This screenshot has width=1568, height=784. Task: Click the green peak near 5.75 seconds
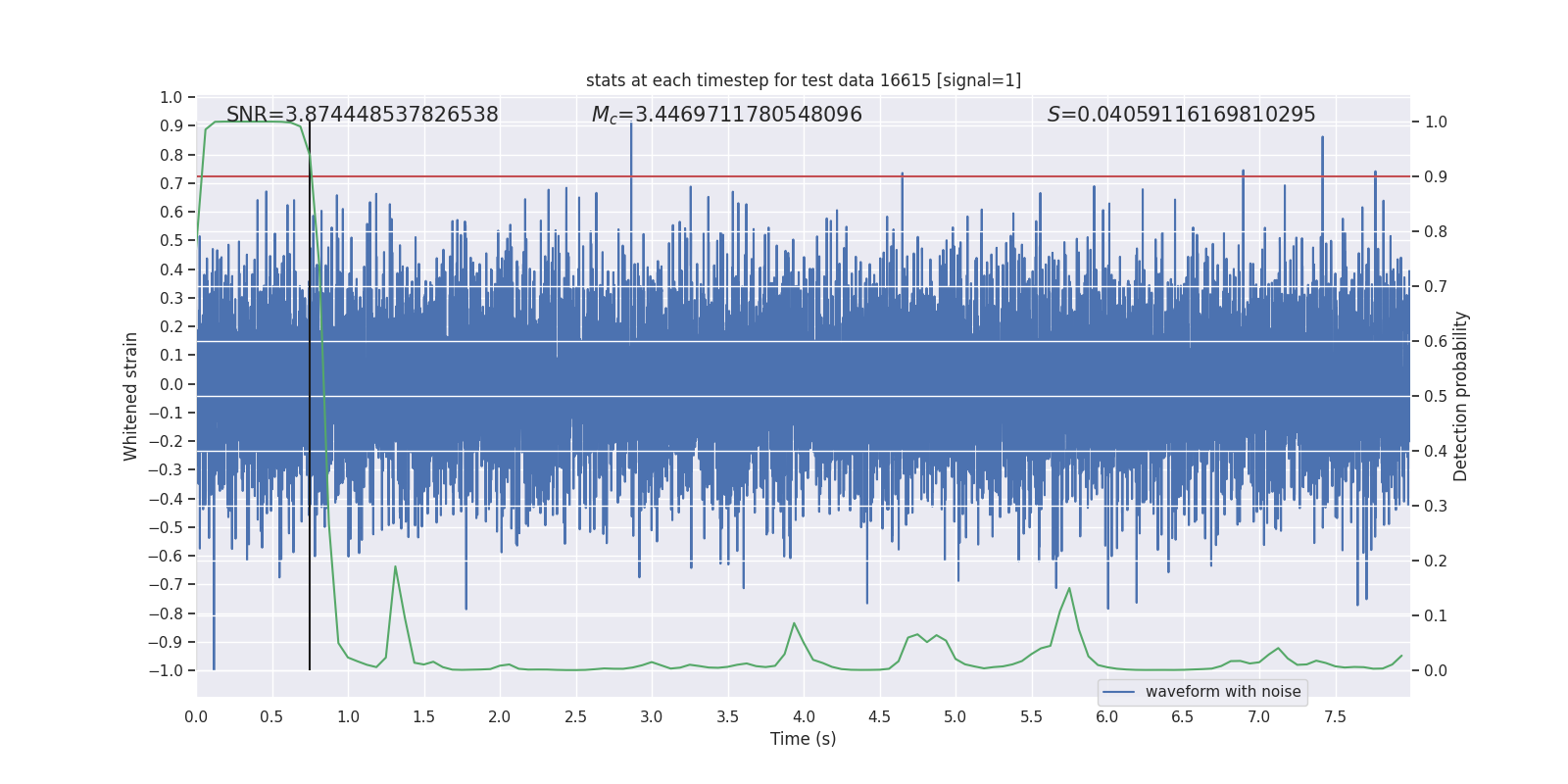pyautogui.click(x=1069, y=590)
